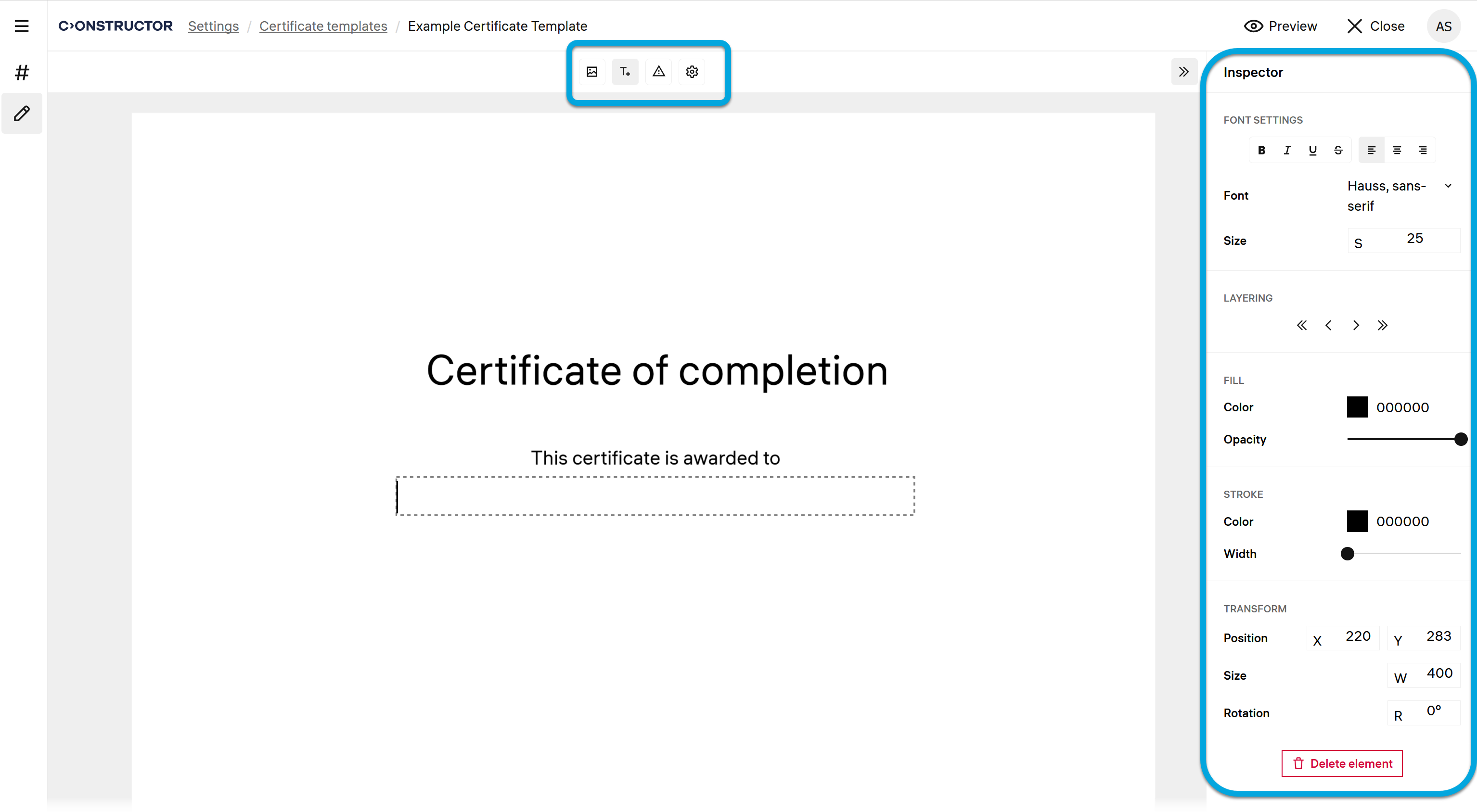The image size is (1477, 812).
Task: Collapse the Inspector panel
Action: [x=1183, y=72]
